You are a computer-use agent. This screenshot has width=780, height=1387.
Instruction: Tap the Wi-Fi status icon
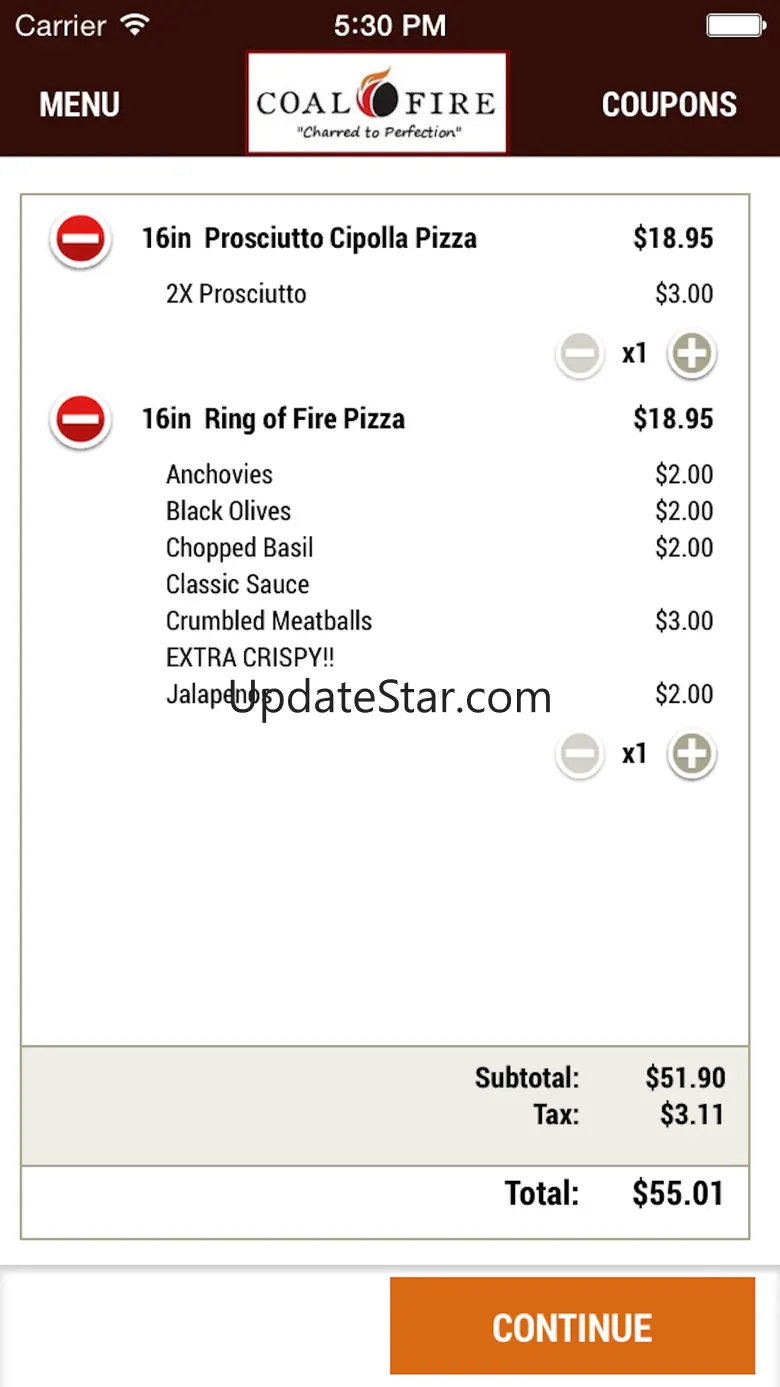(x=133, y=25)
